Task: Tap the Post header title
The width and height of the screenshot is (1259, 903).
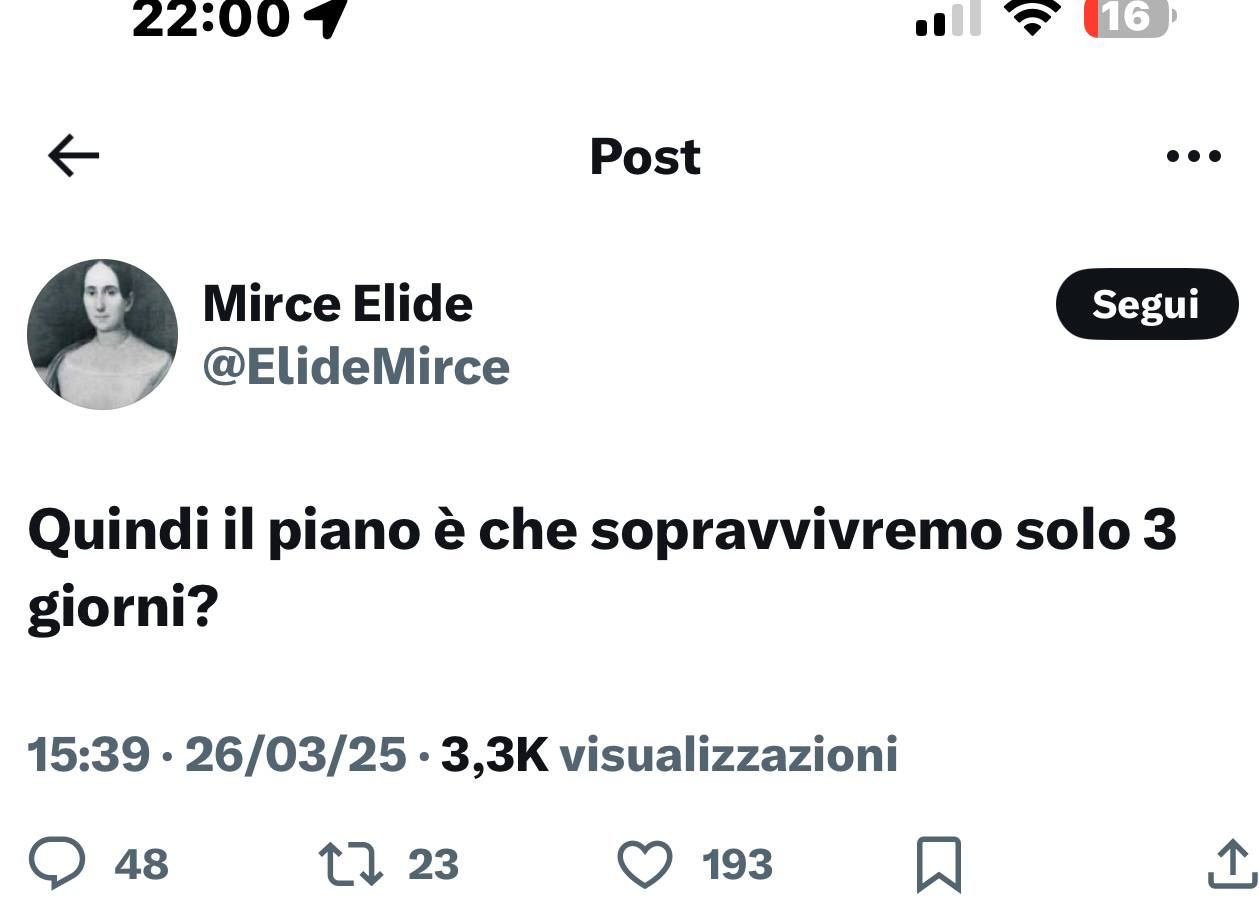Action: pos(645,157)
